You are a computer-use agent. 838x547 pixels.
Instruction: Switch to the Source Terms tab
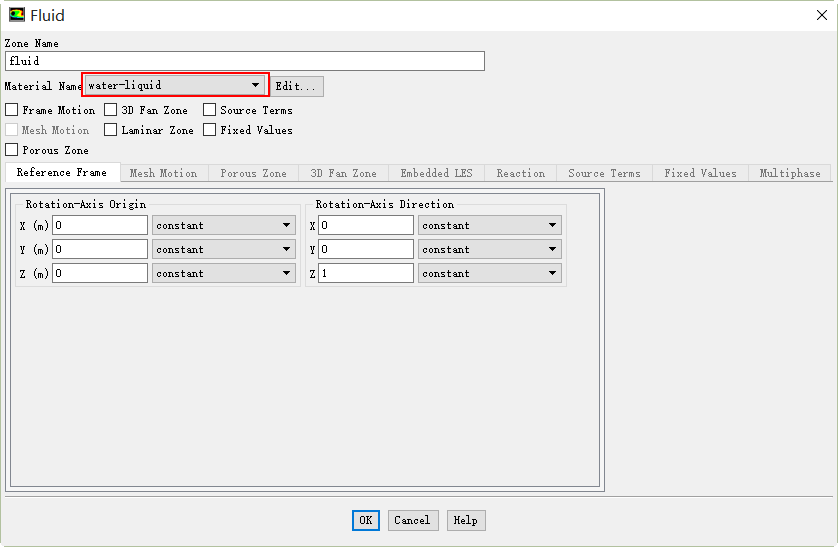coord(604,173)
